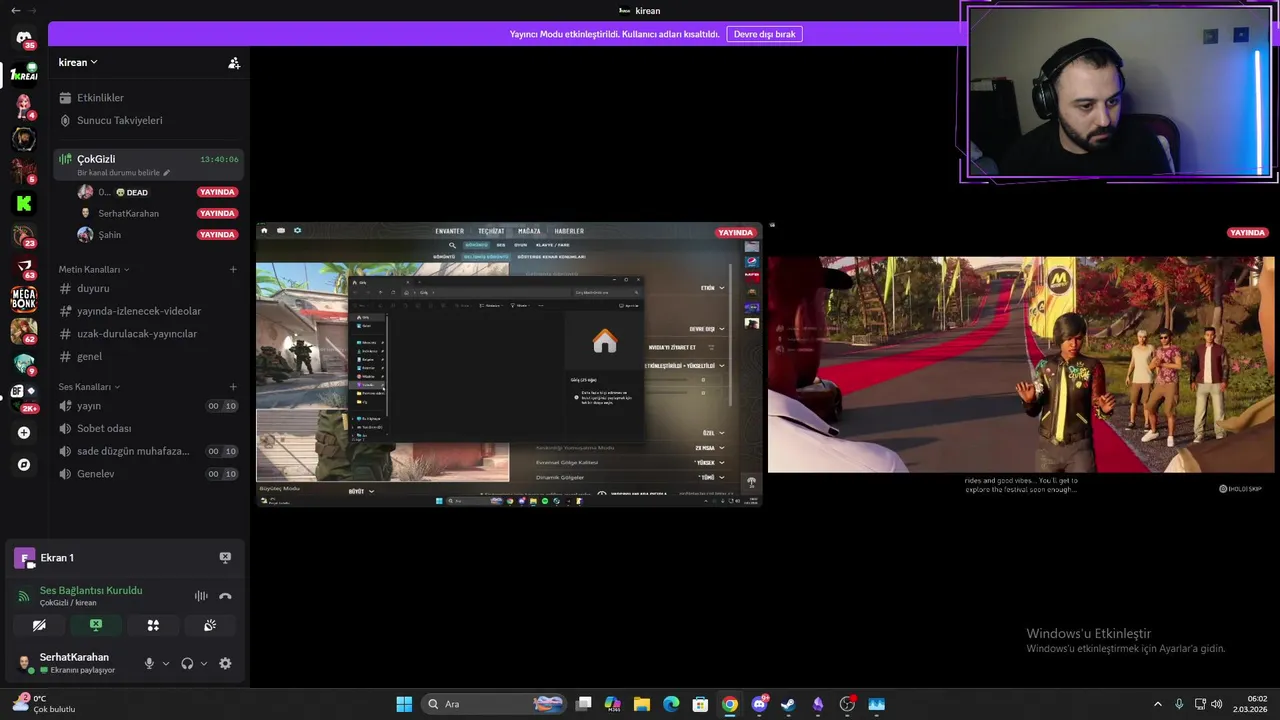
Task: Toggle camera on in voice panel
Action: pos(39,625)
